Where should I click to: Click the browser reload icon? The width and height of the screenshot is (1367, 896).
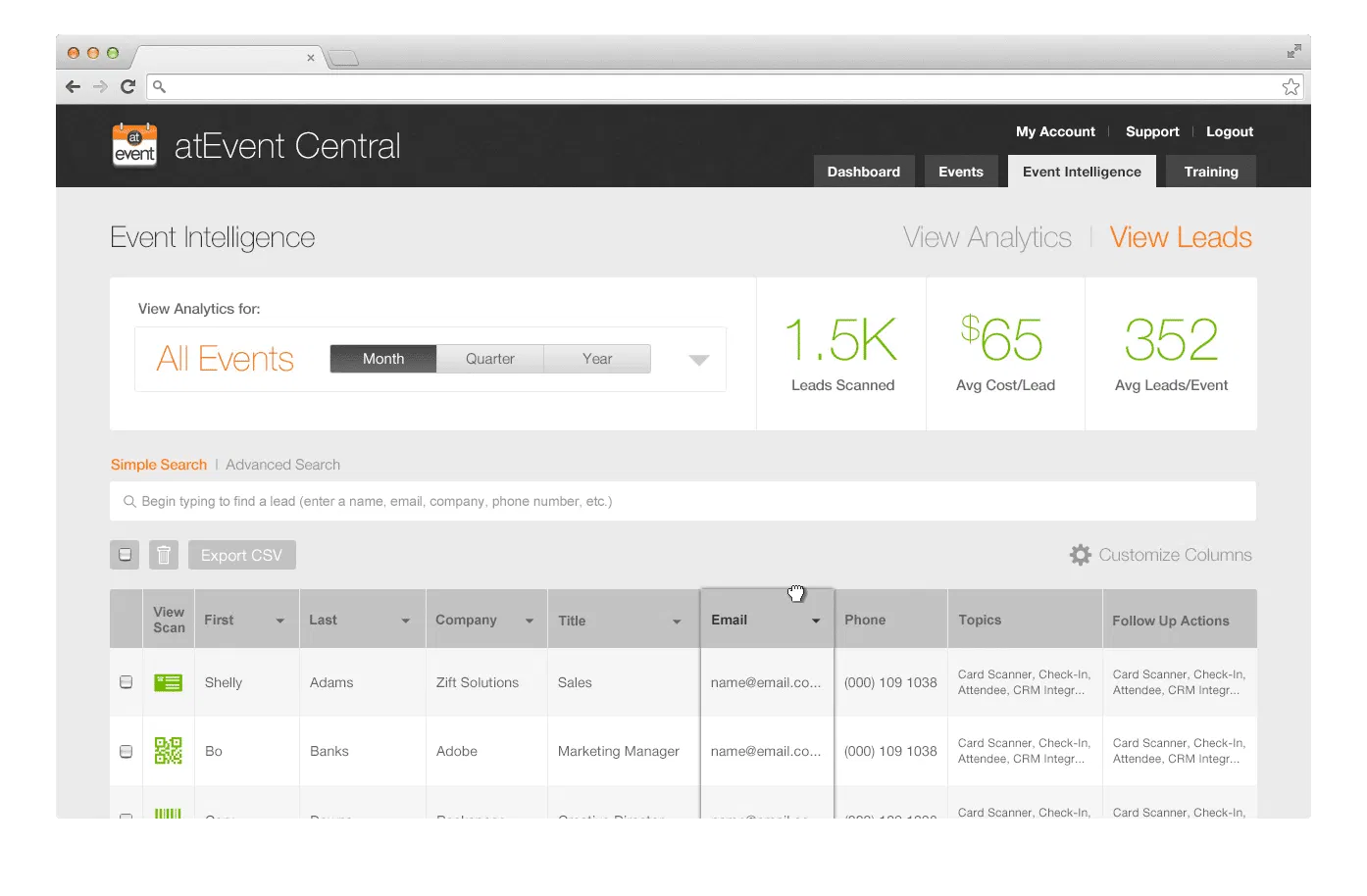click(x=127, y=86)
